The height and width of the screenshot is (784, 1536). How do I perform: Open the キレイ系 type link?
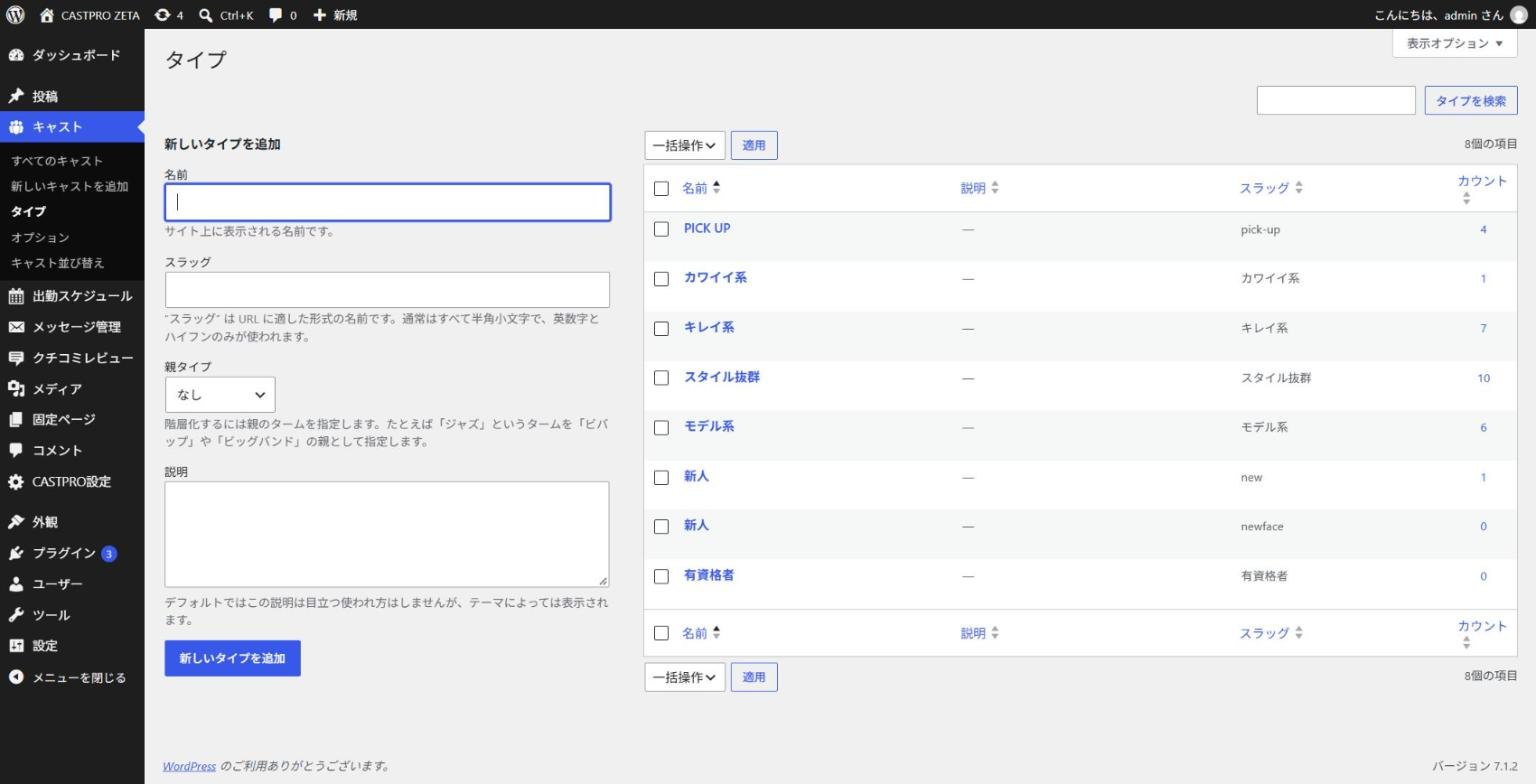(709, 327)
